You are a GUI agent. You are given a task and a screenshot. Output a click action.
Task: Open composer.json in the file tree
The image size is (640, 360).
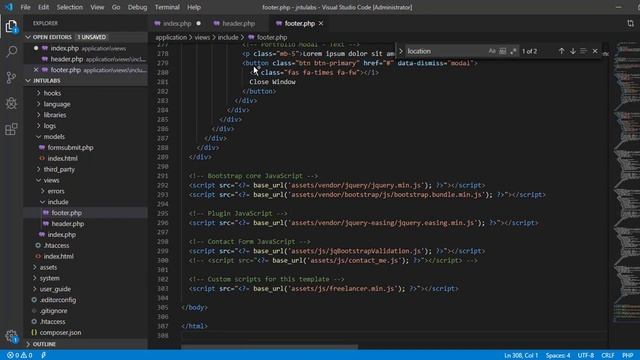pos(60,333)
